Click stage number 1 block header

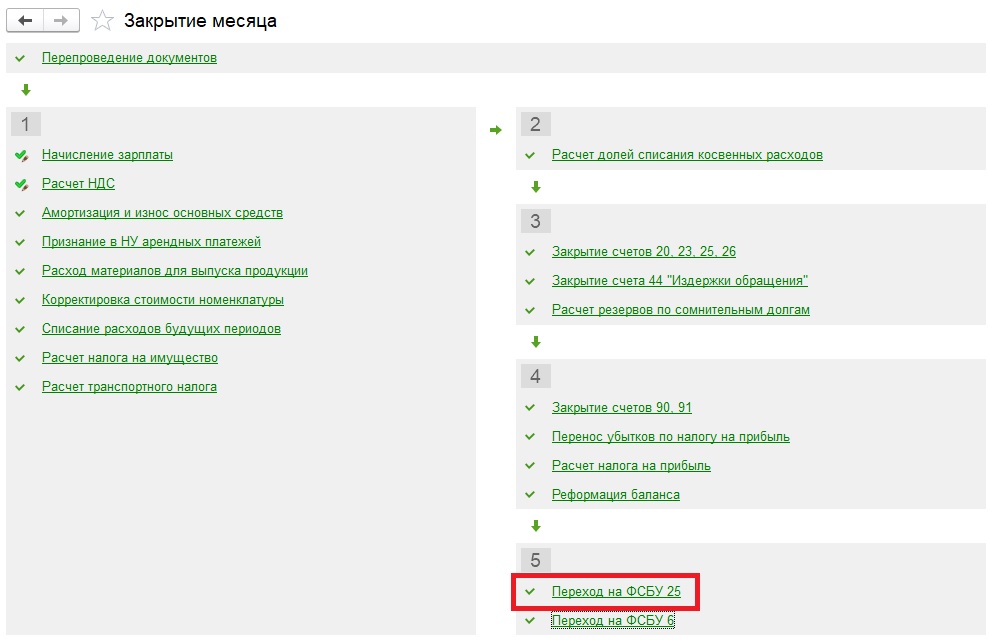click(x=25, y=124)
